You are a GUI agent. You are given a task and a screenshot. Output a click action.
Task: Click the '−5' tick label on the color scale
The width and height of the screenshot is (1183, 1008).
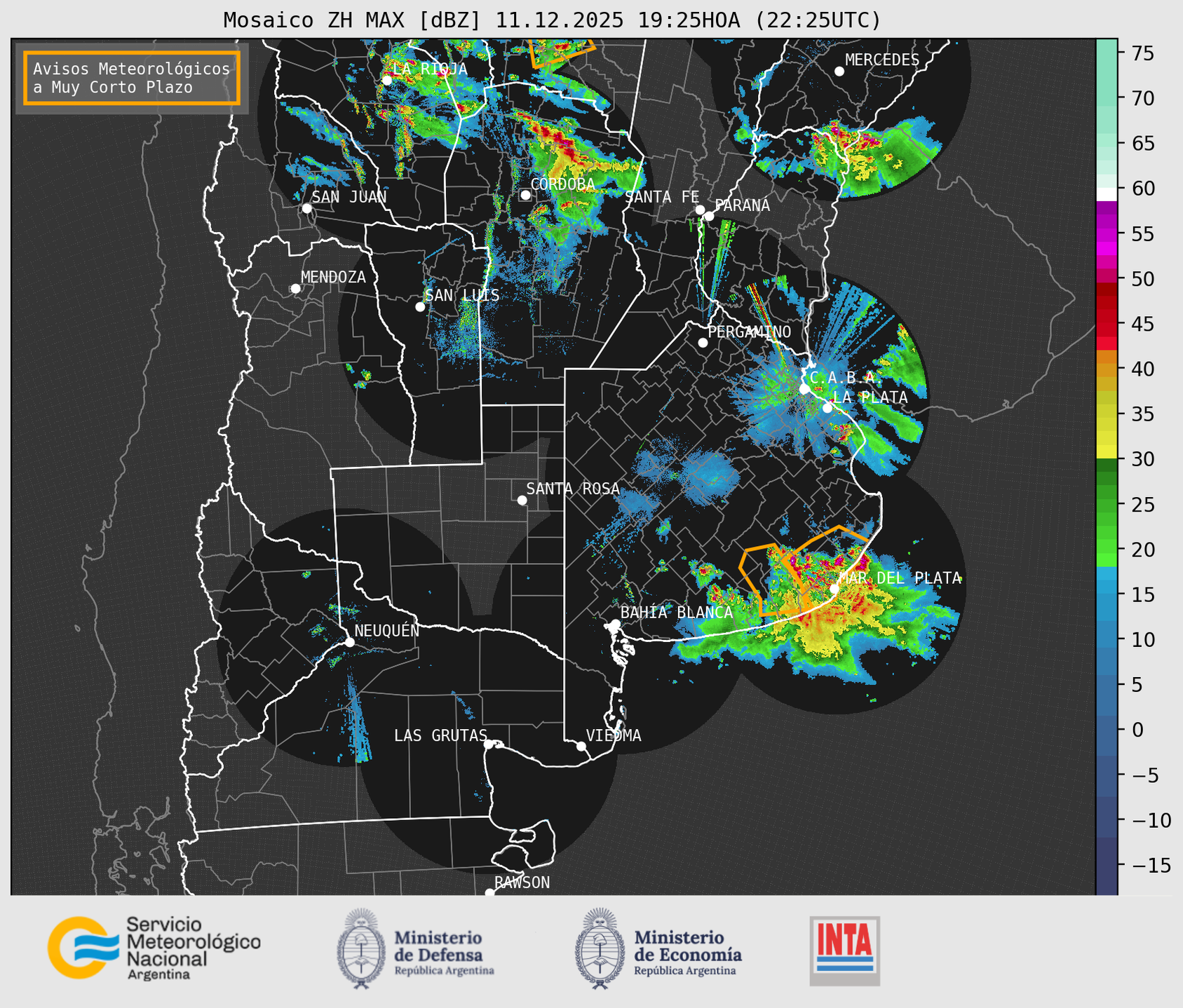click(x=1145, y=775)
